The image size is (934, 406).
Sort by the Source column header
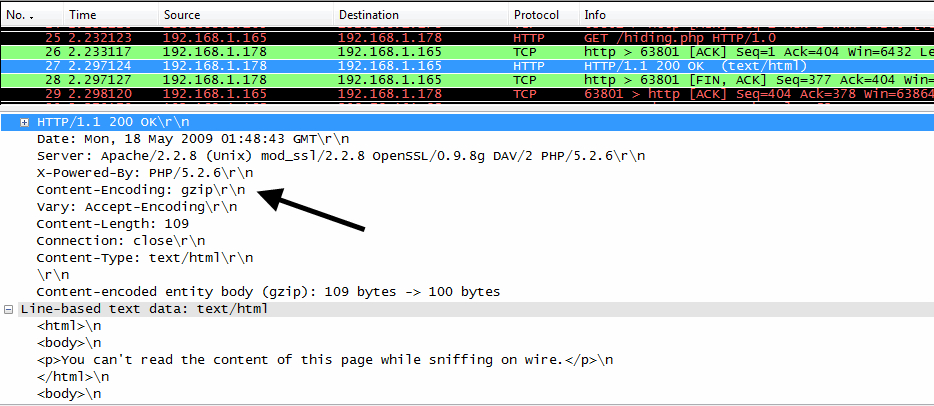246,15
